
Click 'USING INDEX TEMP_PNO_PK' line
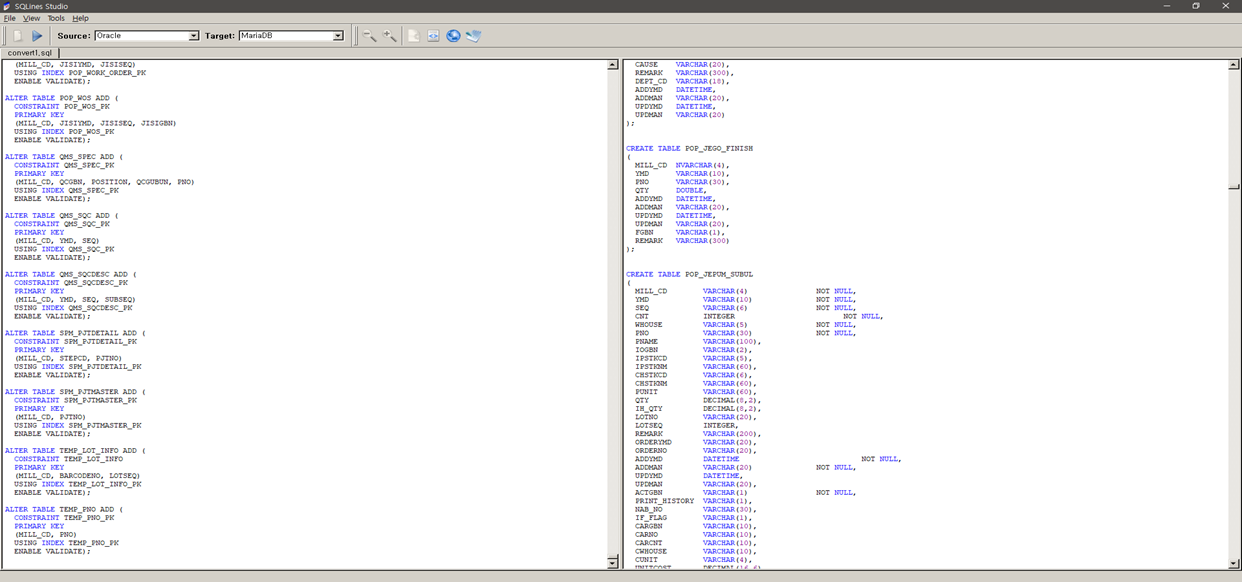(66, 543)
